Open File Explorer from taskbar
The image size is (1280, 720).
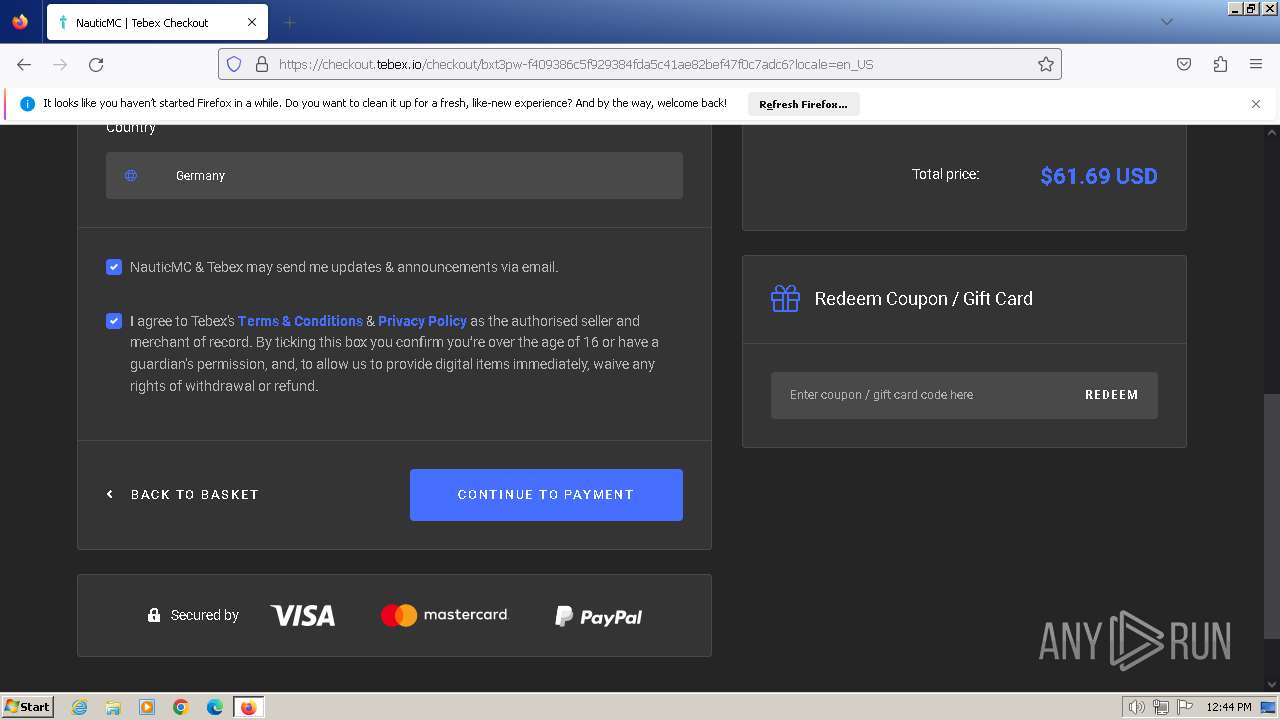coord(113,707)
